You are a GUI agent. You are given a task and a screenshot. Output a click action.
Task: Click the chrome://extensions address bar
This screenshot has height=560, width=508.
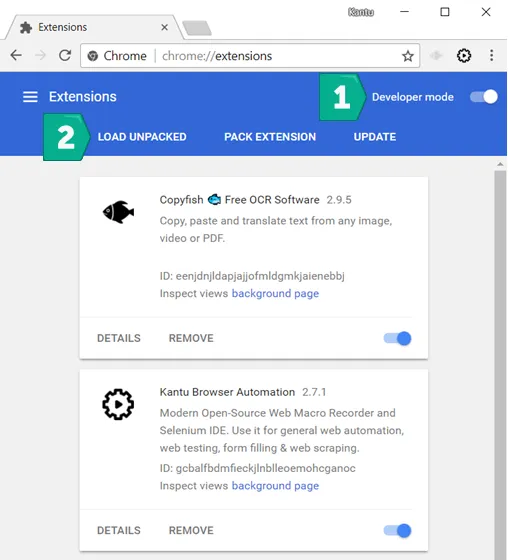coord(250,56)
